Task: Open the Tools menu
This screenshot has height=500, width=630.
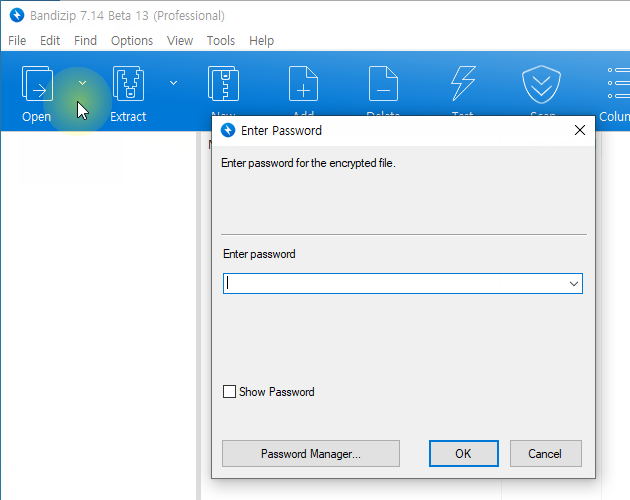Action: [221, 41]
